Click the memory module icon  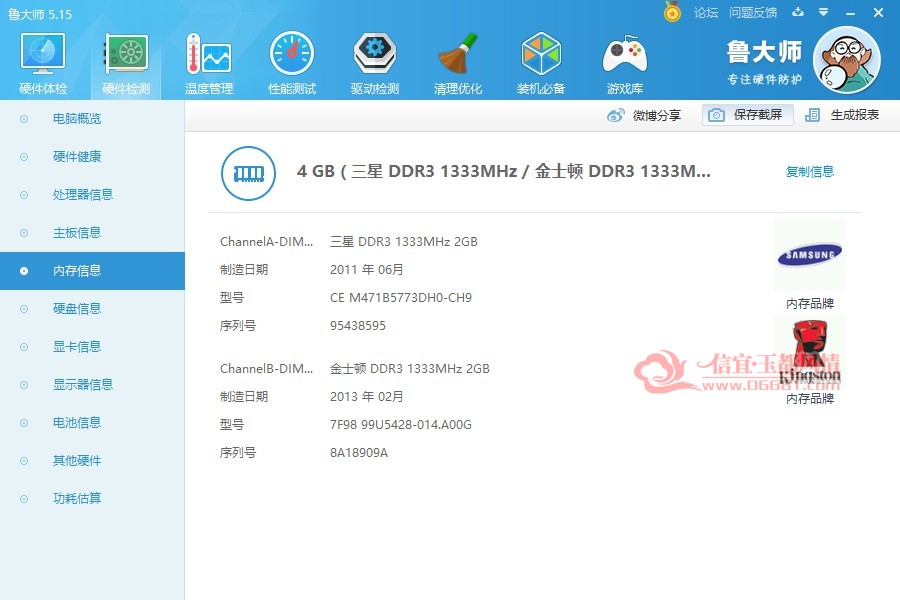point(249,173)
